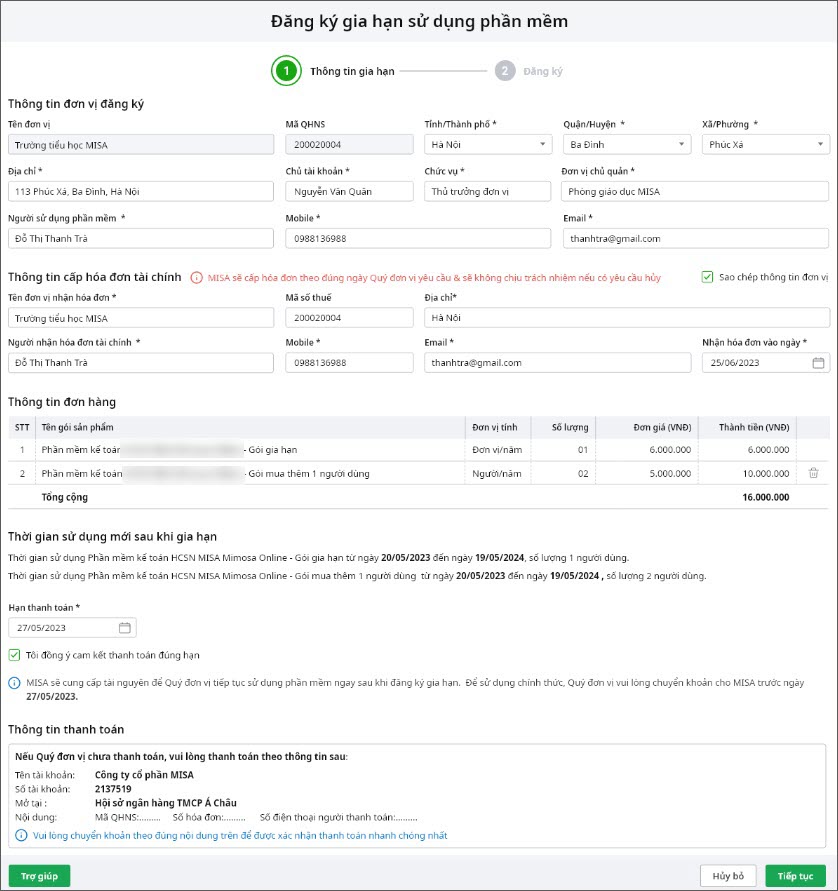This screenshot has width=838, height=891.
Task: Click the Đơn vị/năm unit cell
Action: [x=497, y=449]
